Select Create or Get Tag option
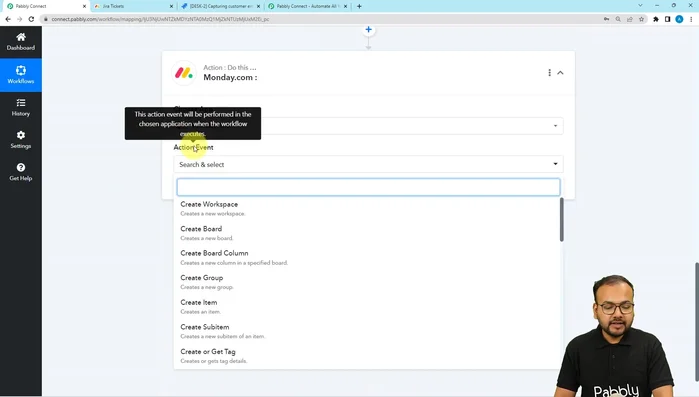Viewport: 699px width, 397px height. tap(368, 356)
